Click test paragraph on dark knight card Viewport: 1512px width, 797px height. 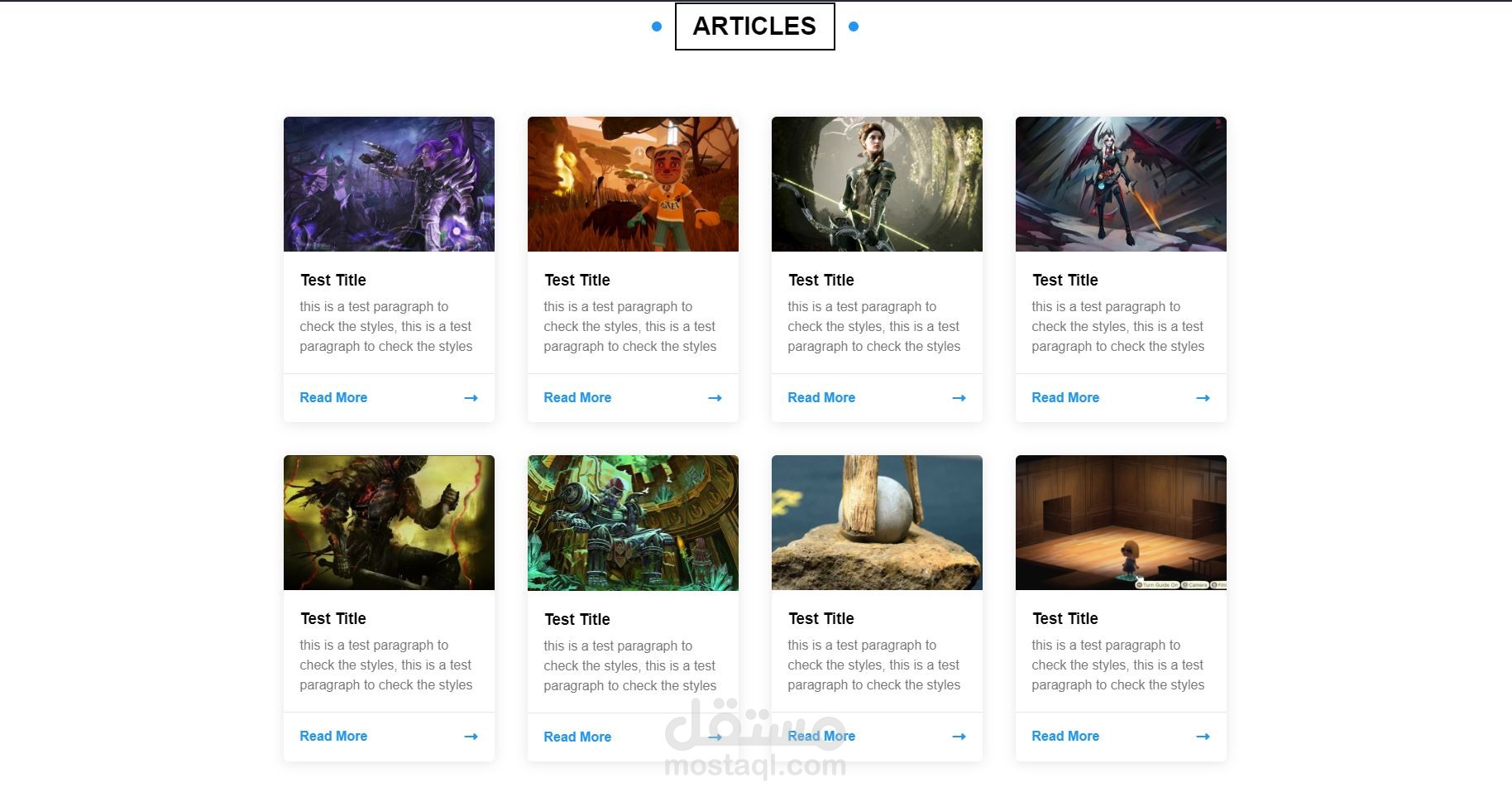[386, 665]
